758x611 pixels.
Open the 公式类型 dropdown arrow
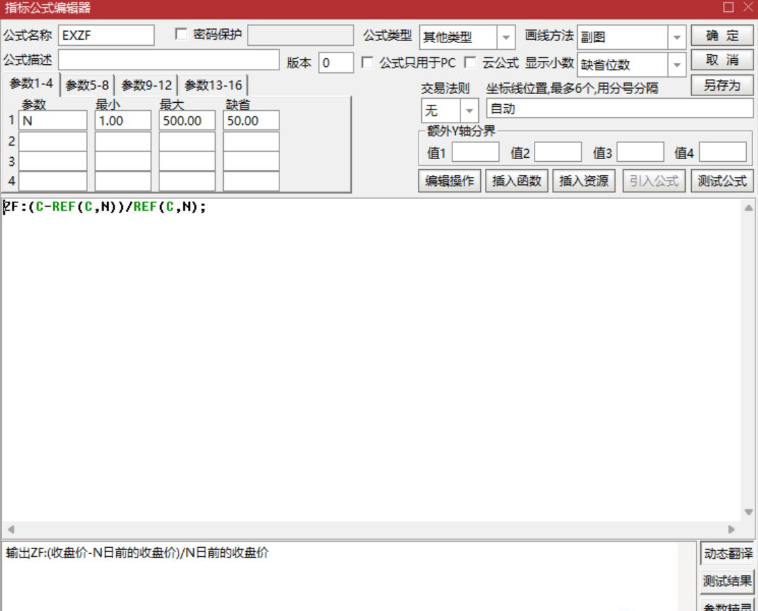click(506, 37)
